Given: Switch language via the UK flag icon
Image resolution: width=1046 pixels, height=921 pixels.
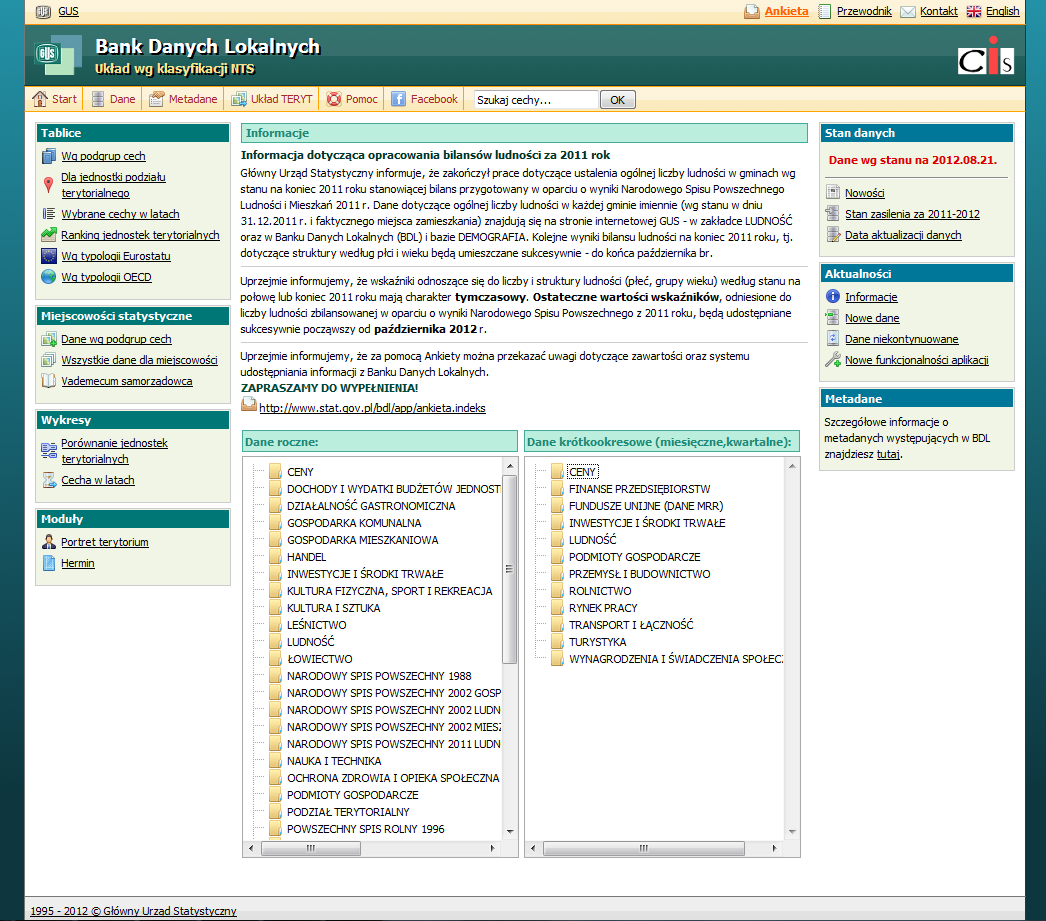Looking at the screenshot, I should coord(974,11).
